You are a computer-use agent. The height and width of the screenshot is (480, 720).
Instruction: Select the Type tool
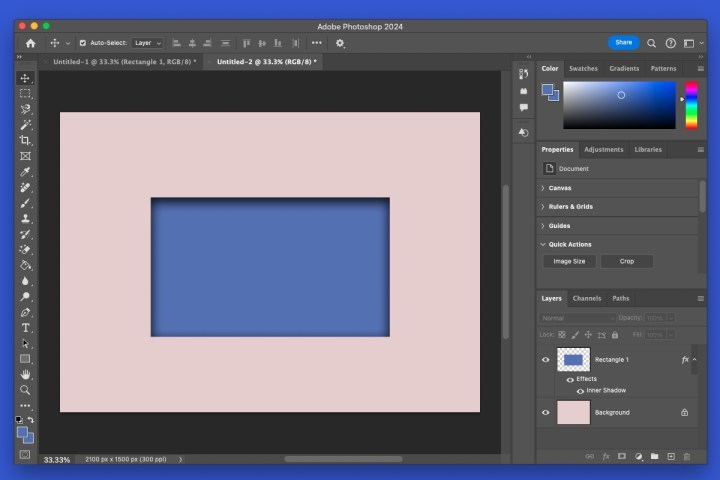point(26,328)
